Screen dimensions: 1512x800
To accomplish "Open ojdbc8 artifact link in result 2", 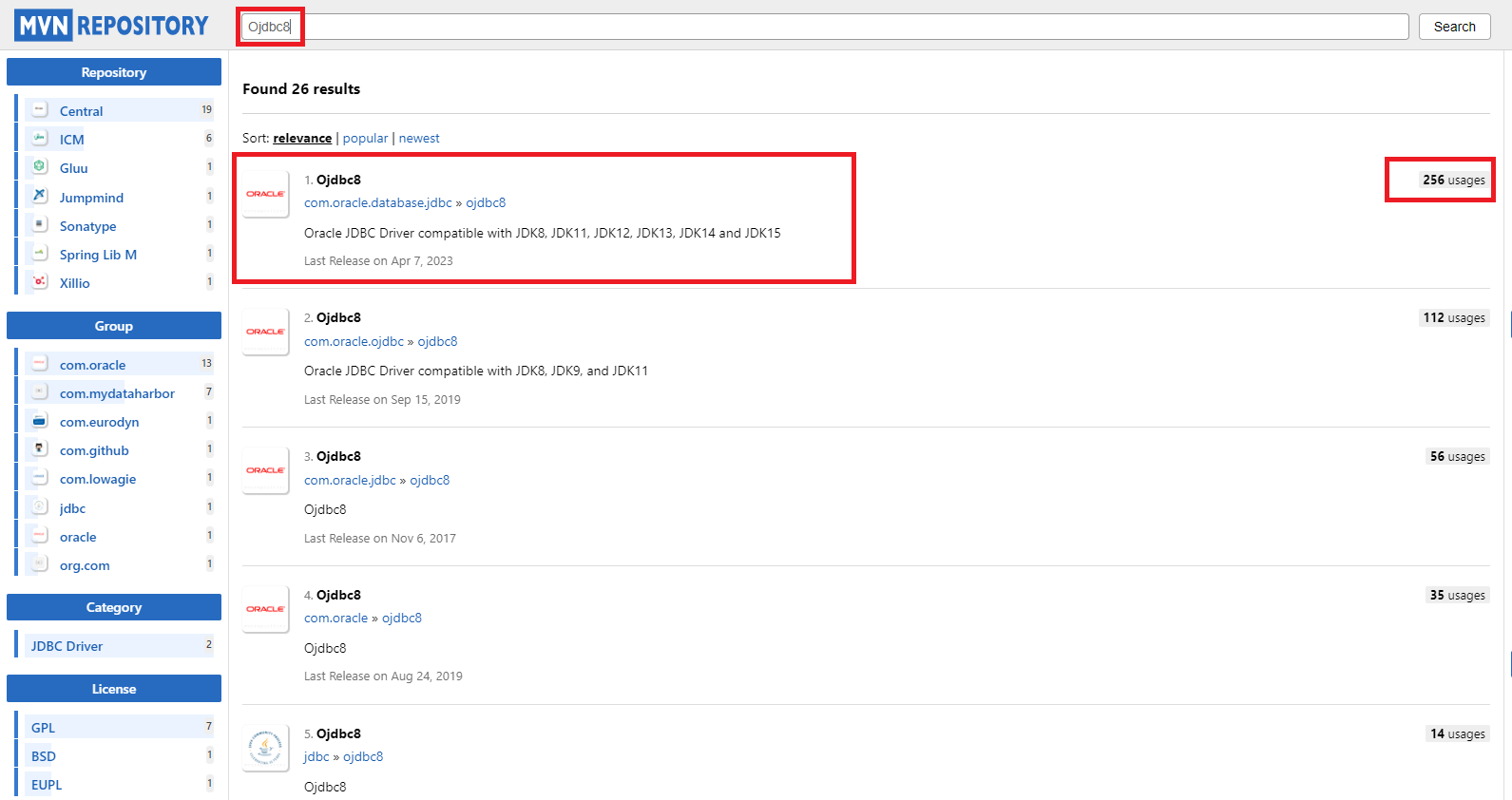I will [x=437, y=341].
